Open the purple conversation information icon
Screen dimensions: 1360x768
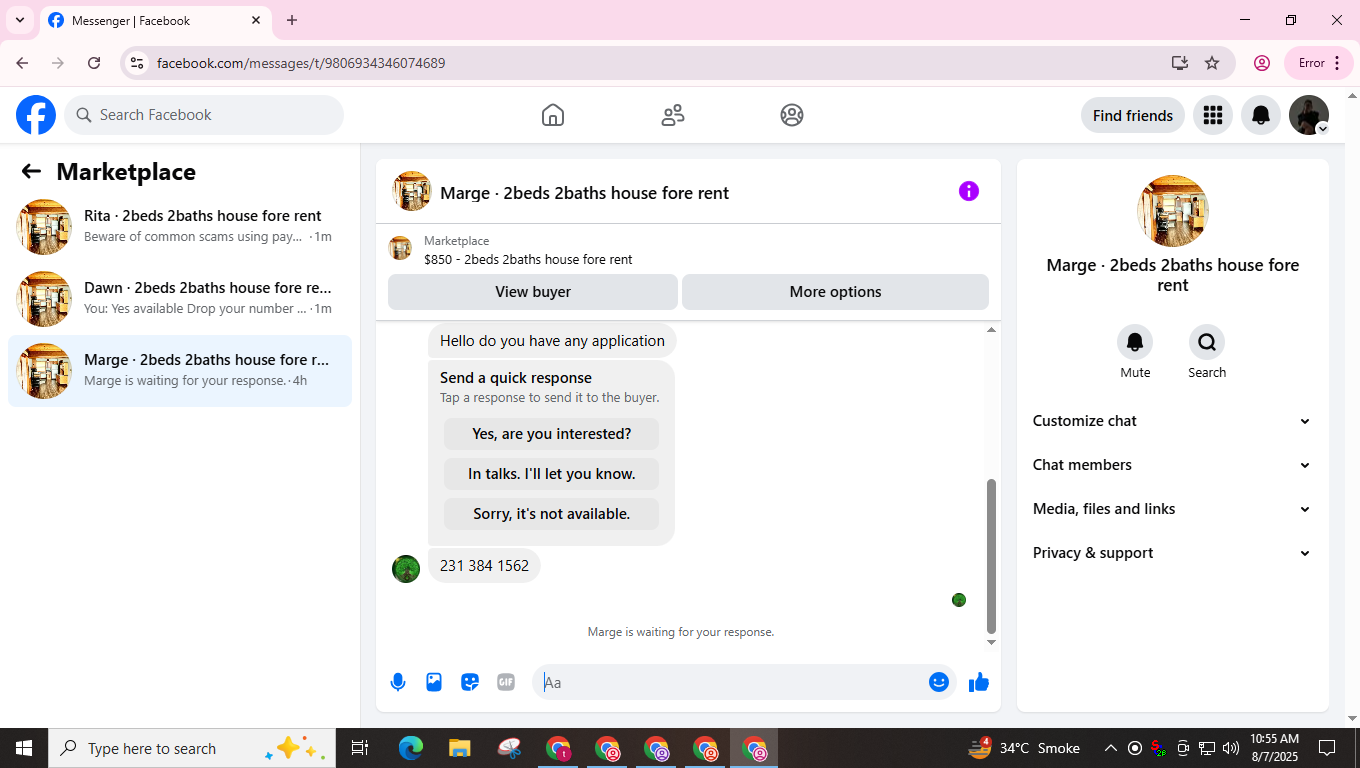[969, 191]
